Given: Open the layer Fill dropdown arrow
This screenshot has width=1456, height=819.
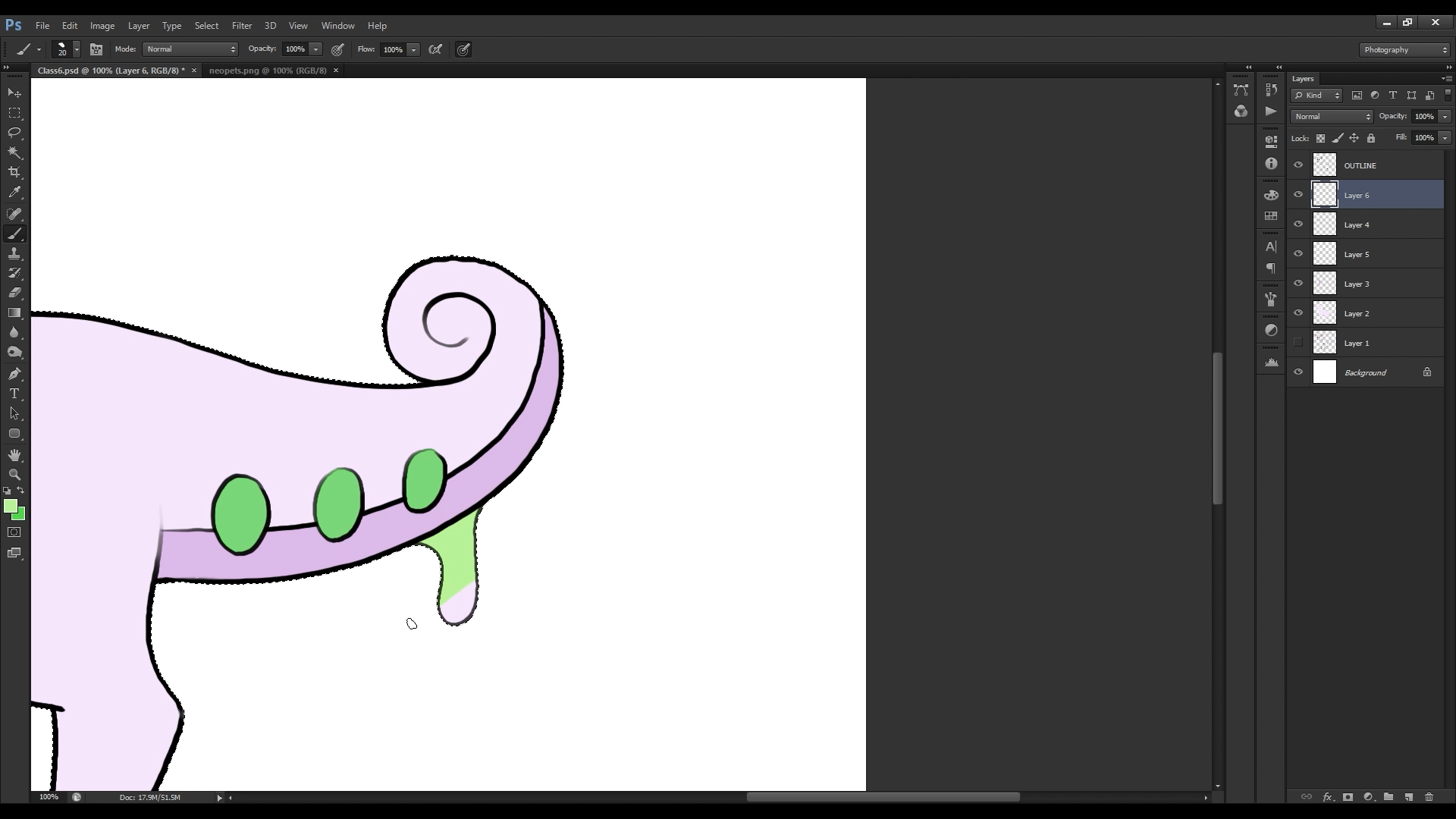Looking at the screenshot, I should point(1445,138).
